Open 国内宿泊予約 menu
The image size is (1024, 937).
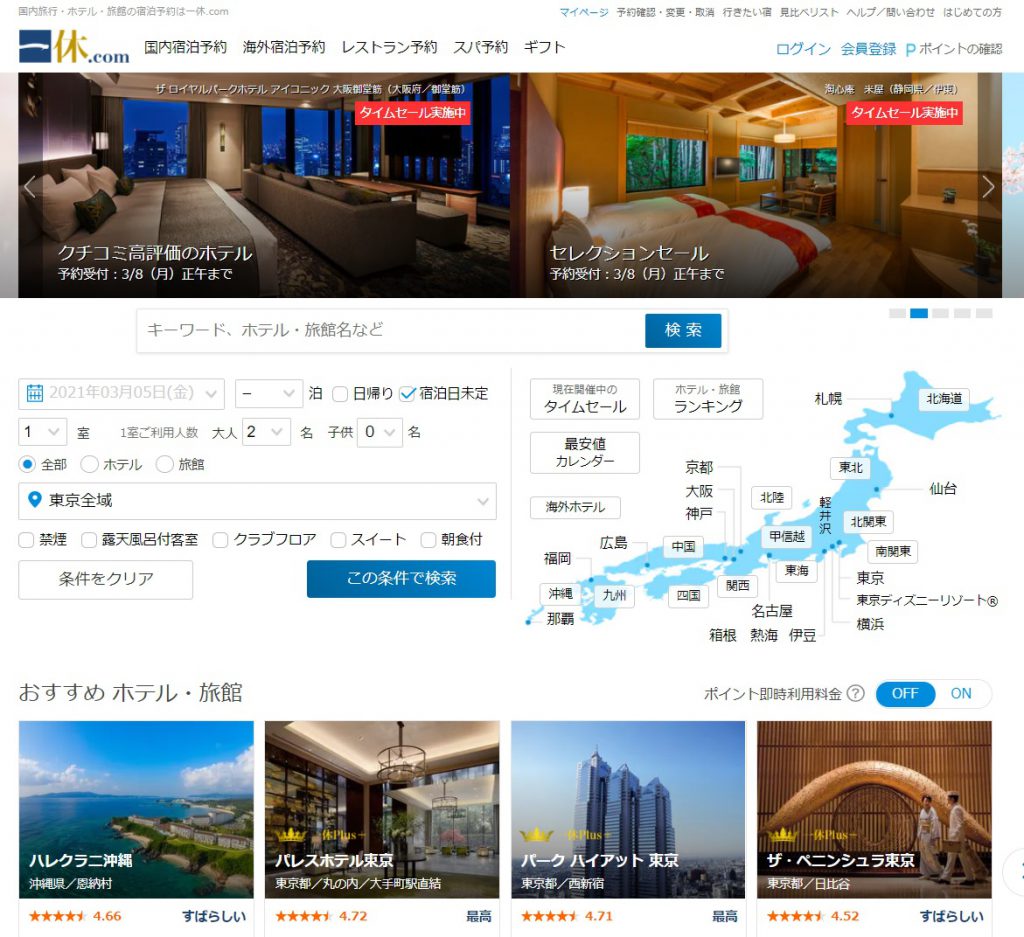[x=185, y=47]
